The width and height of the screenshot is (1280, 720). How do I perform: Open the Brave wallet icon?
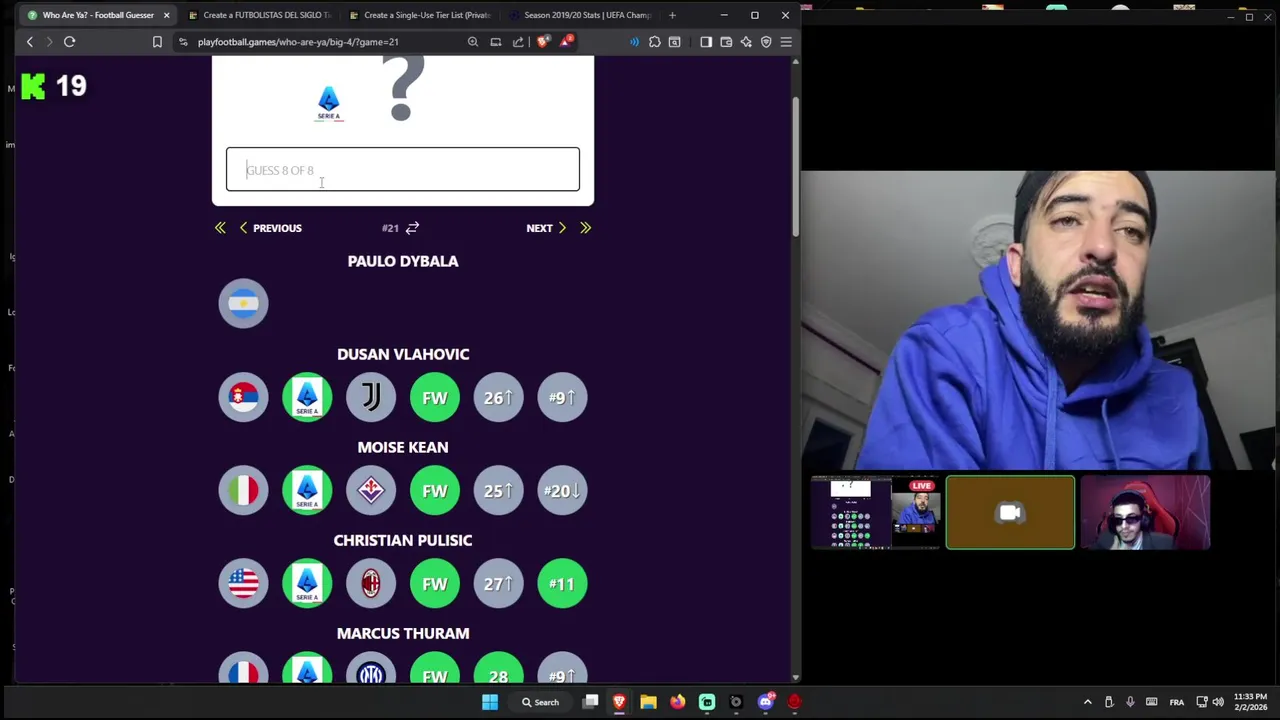726,42
